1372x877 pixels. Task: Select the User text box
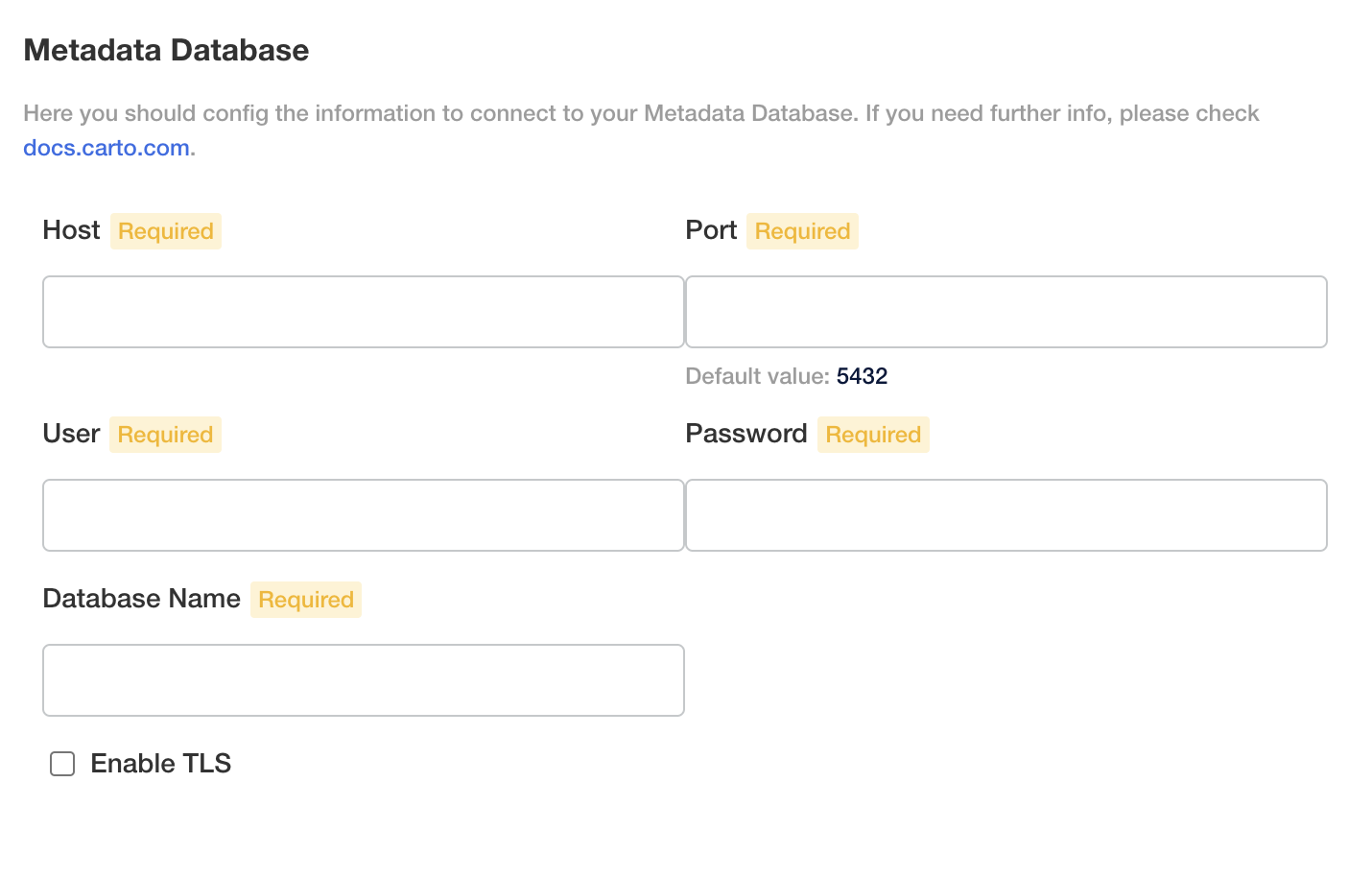tap(363, 515)
